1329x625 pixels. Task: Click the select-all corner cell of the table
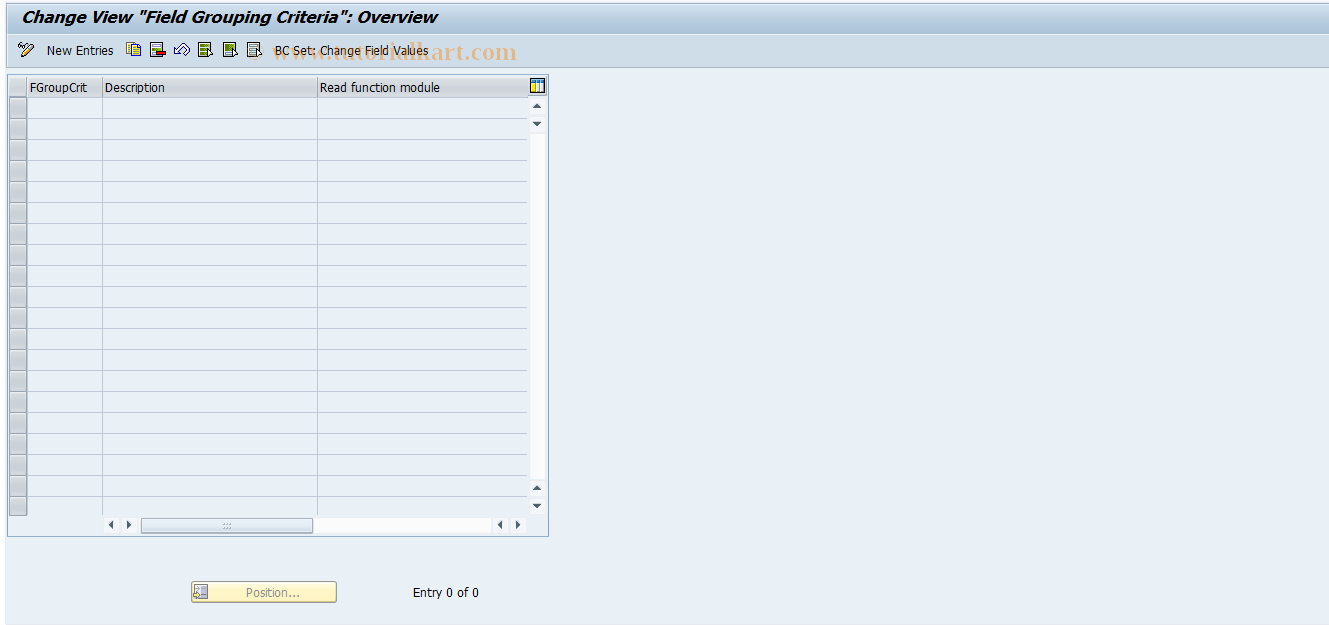18,87
